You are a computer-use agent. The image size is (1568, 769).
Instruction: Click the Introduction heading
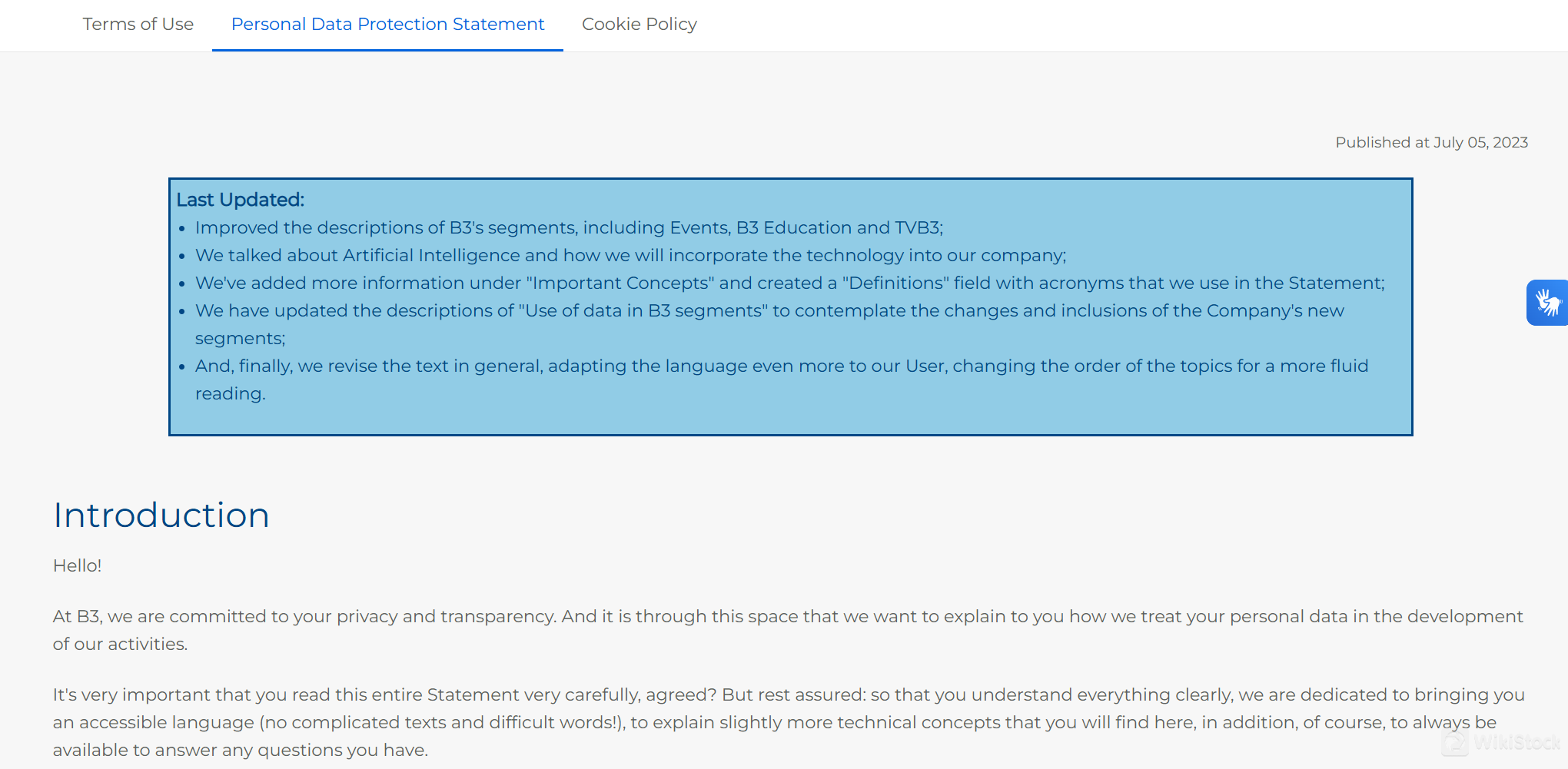[x=161, y=515]
